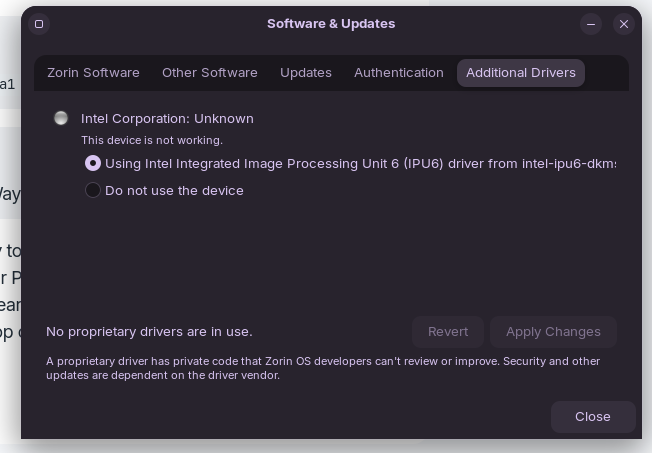The height and width of the screenshot is (453, 652).
Task: Click the Intel device status indicator icon
Action: point(61,118)
